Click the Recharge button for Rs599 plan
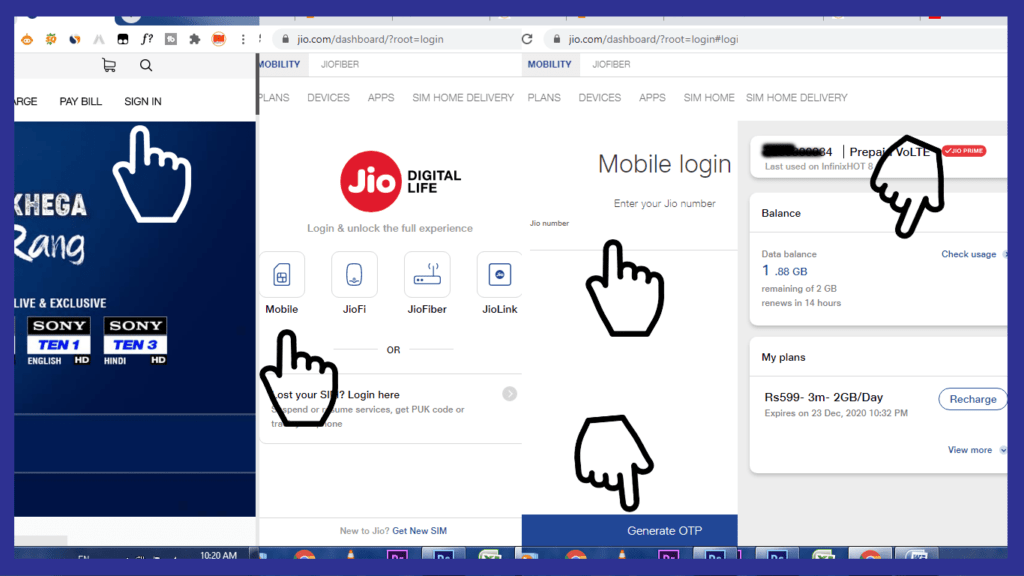Screen dimensions: 1024x576 [972, 399]
